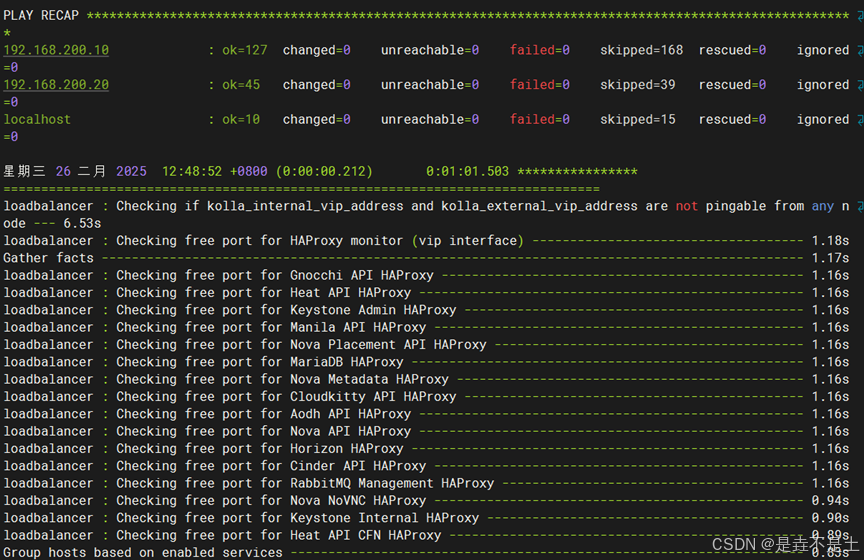Click the PLAY RECAP heading text
The width and height of the screenshot is (864, 560).
[41, 15]
